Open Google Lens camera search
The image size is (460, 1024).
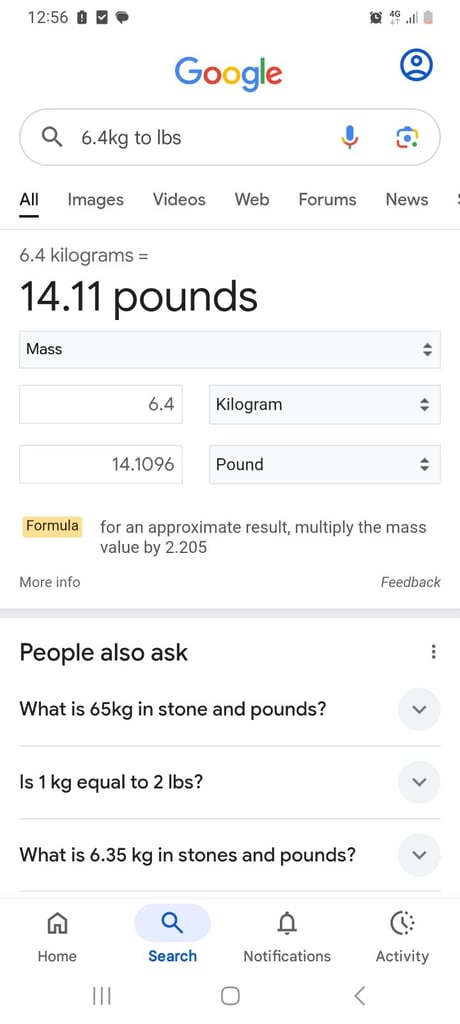coord(407,137)
